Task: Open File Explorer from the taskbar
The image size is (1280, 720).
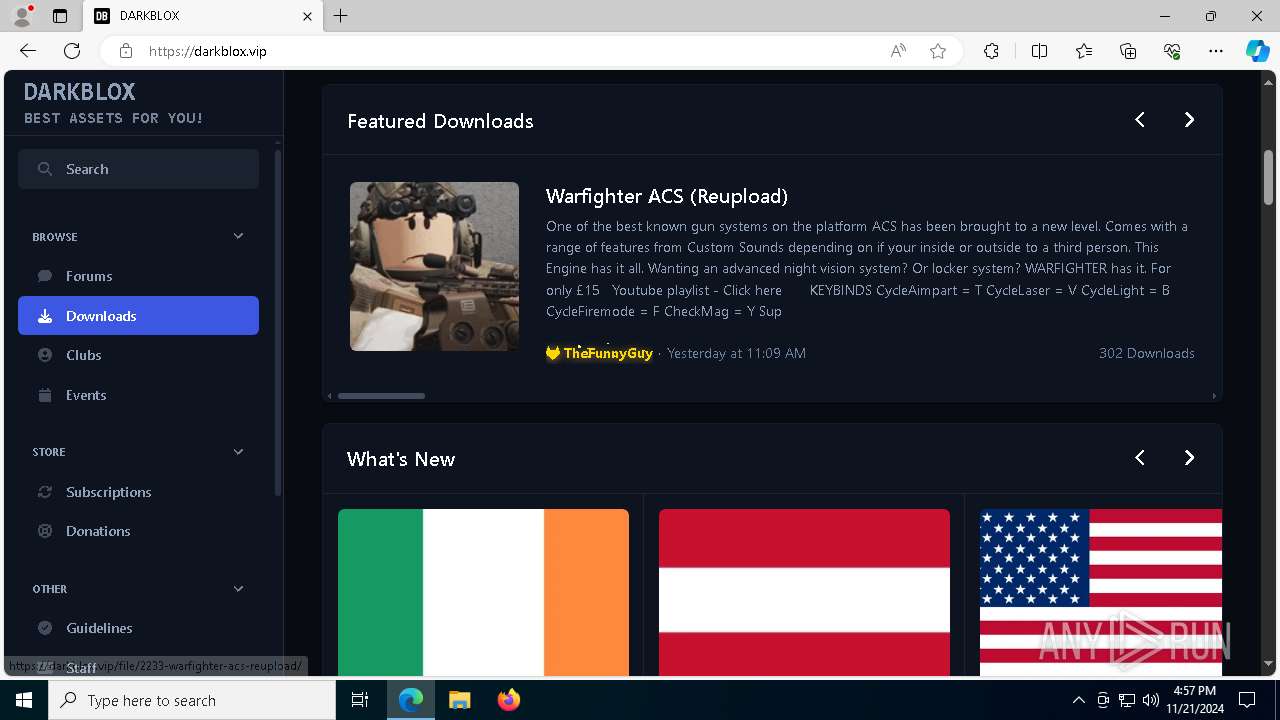Action: coord(459,700)
